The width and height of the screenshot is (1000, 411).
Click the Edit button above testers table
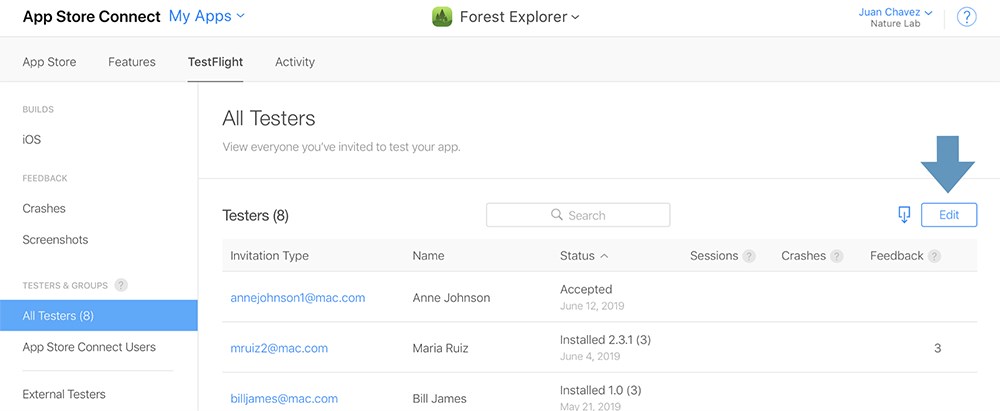pyautogui.click(x=949, y=215)
